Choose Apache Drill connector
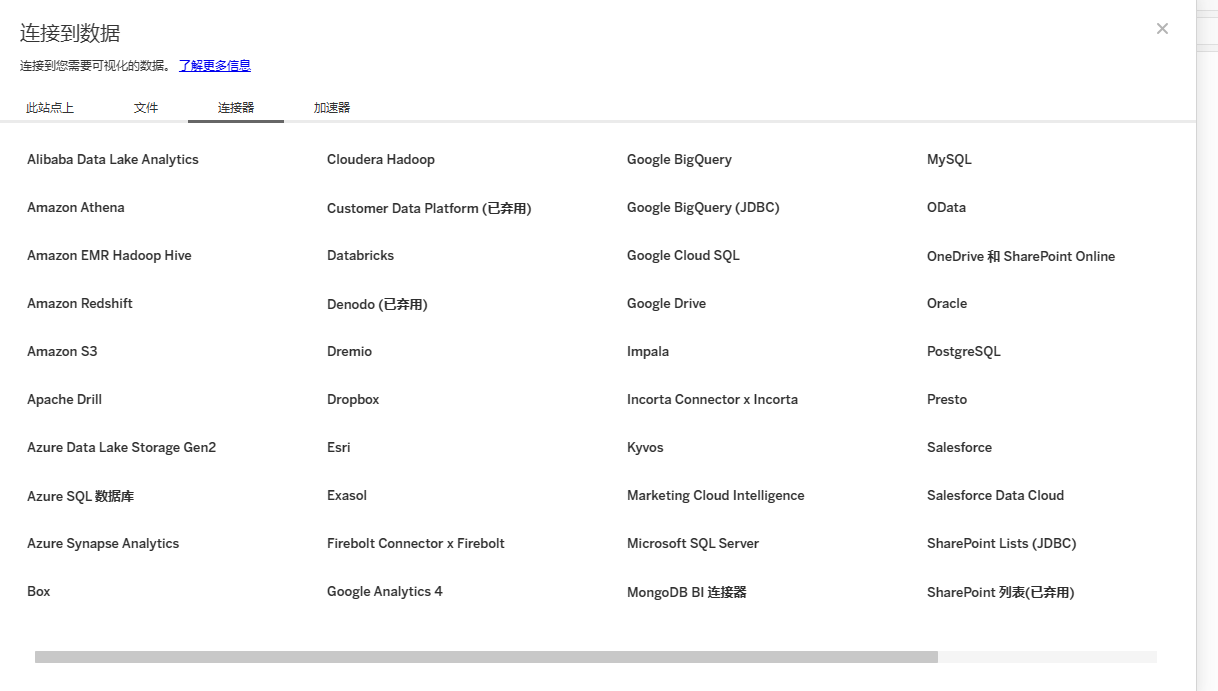Screen dimensions: 1218x691 tap(65, 399)
